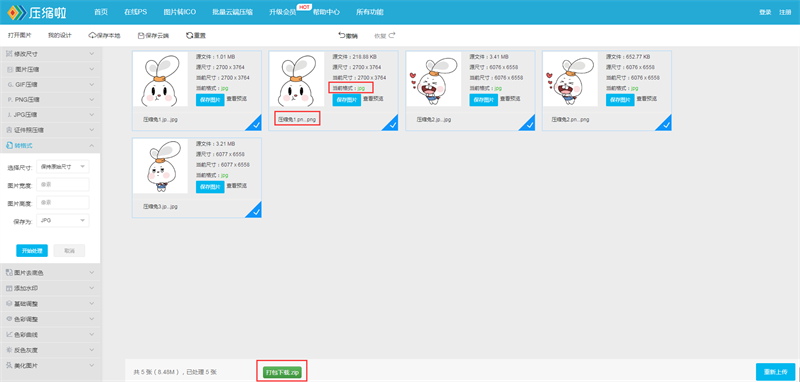800x382 pixels.
Task: Expand the 基础调整 section chevron
Action: point(91,303)
